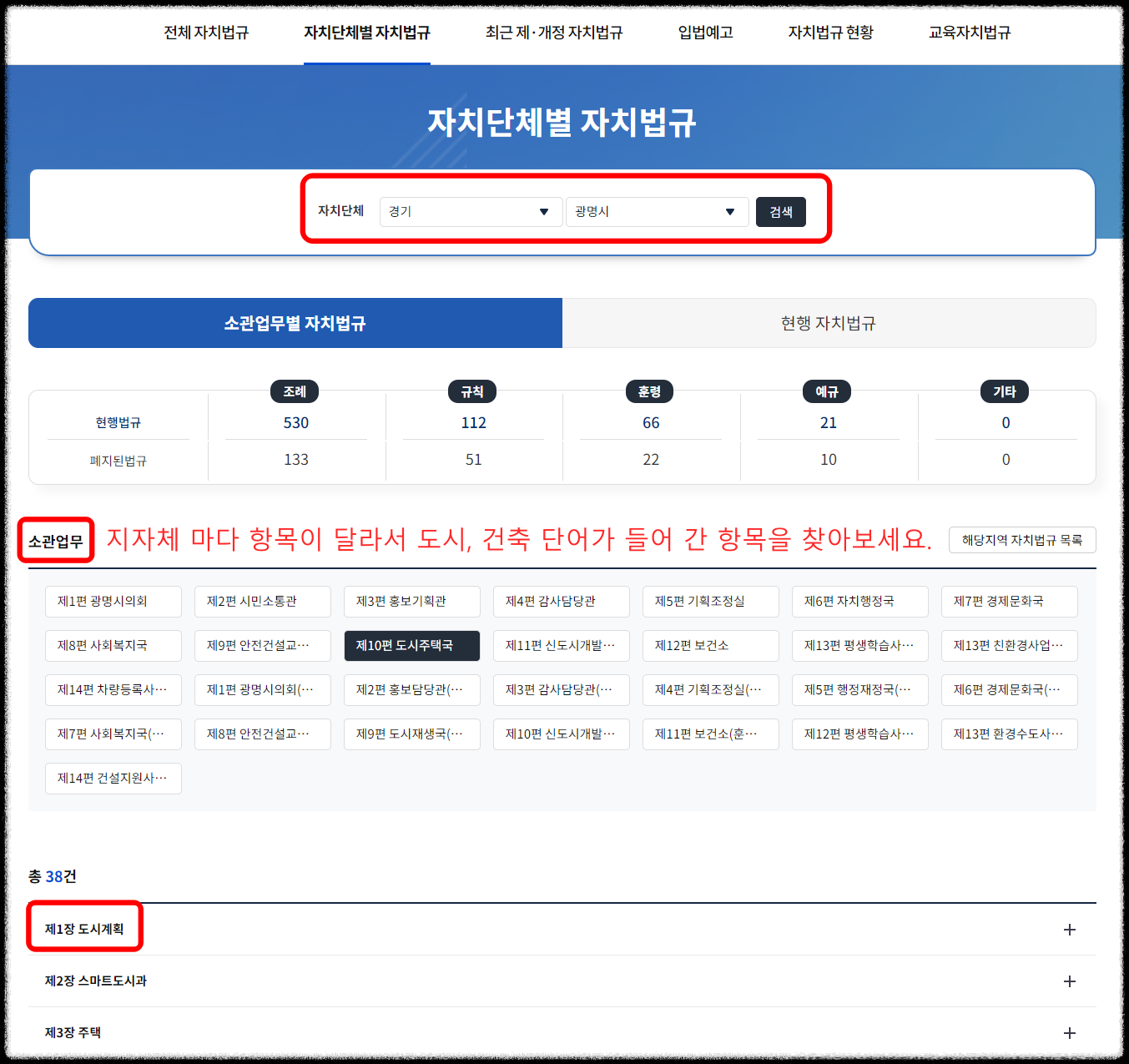Open the 자치법규 현황 menu
This screenshot has width=1129, height=1064.
tap(829, 33)
